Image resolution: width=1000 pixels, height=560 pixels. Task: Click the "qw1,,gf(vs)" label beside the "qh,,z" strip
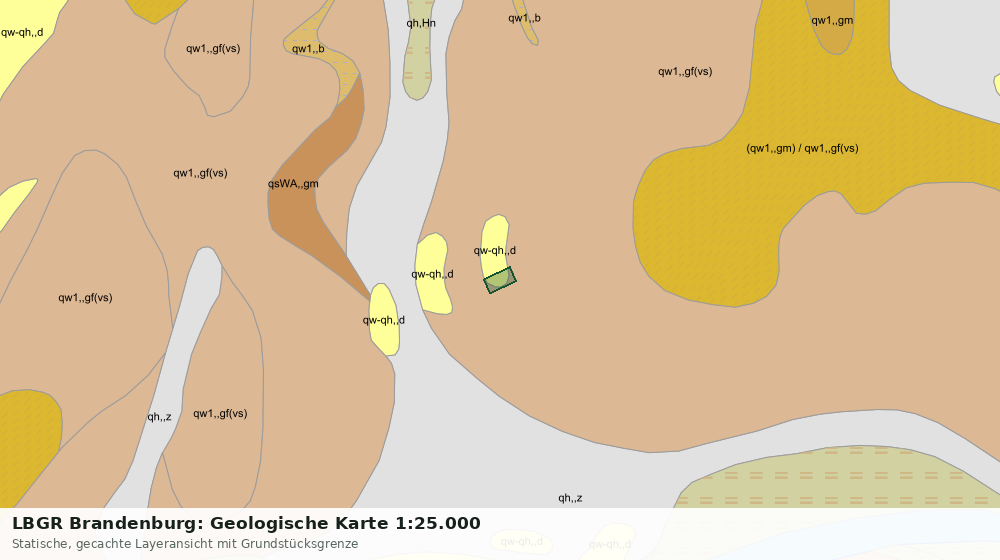(220, 413)
